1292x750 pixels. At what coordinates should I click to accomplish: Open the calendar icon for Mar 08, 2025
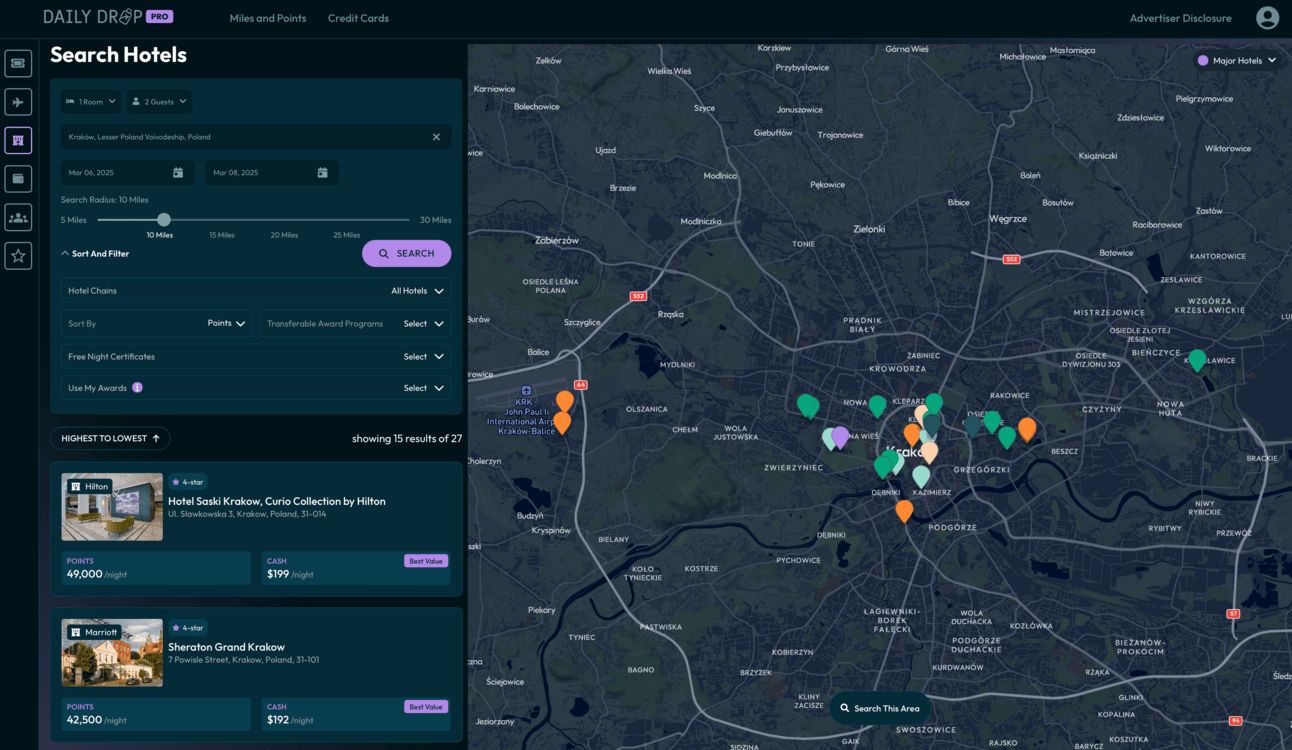[x=323, y=173]
